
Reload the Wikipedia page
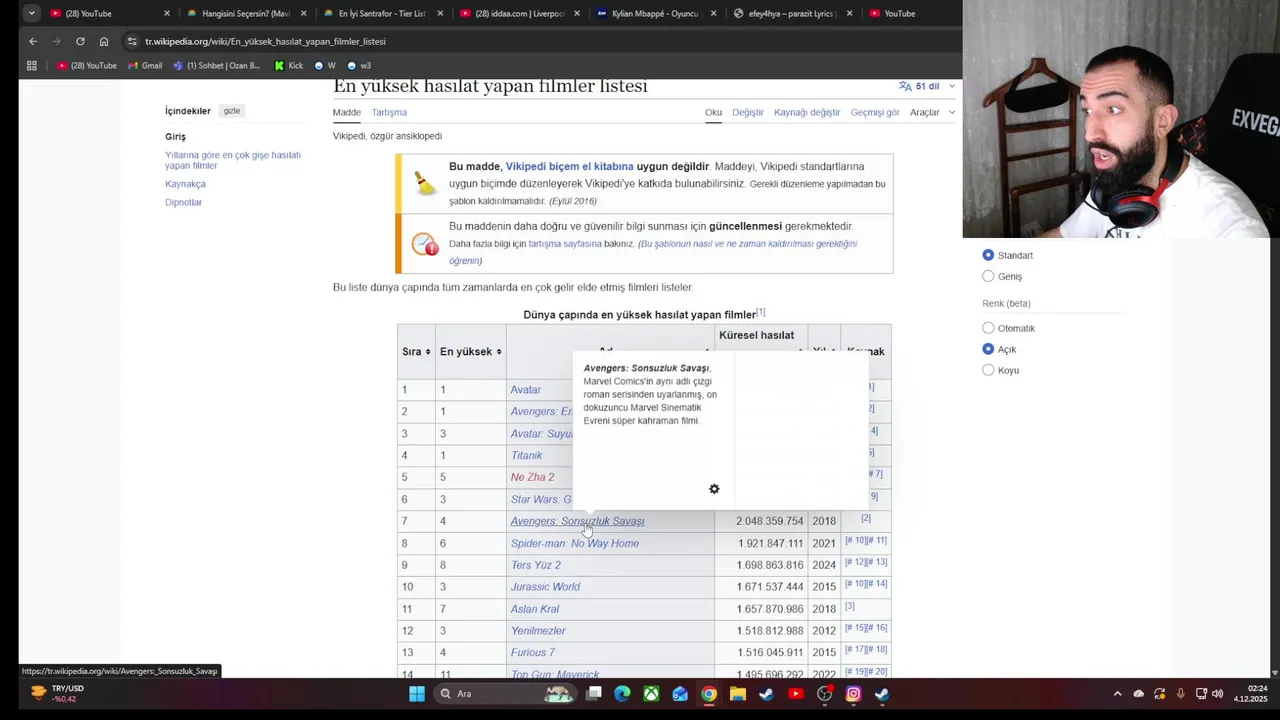tap(80, 41)
